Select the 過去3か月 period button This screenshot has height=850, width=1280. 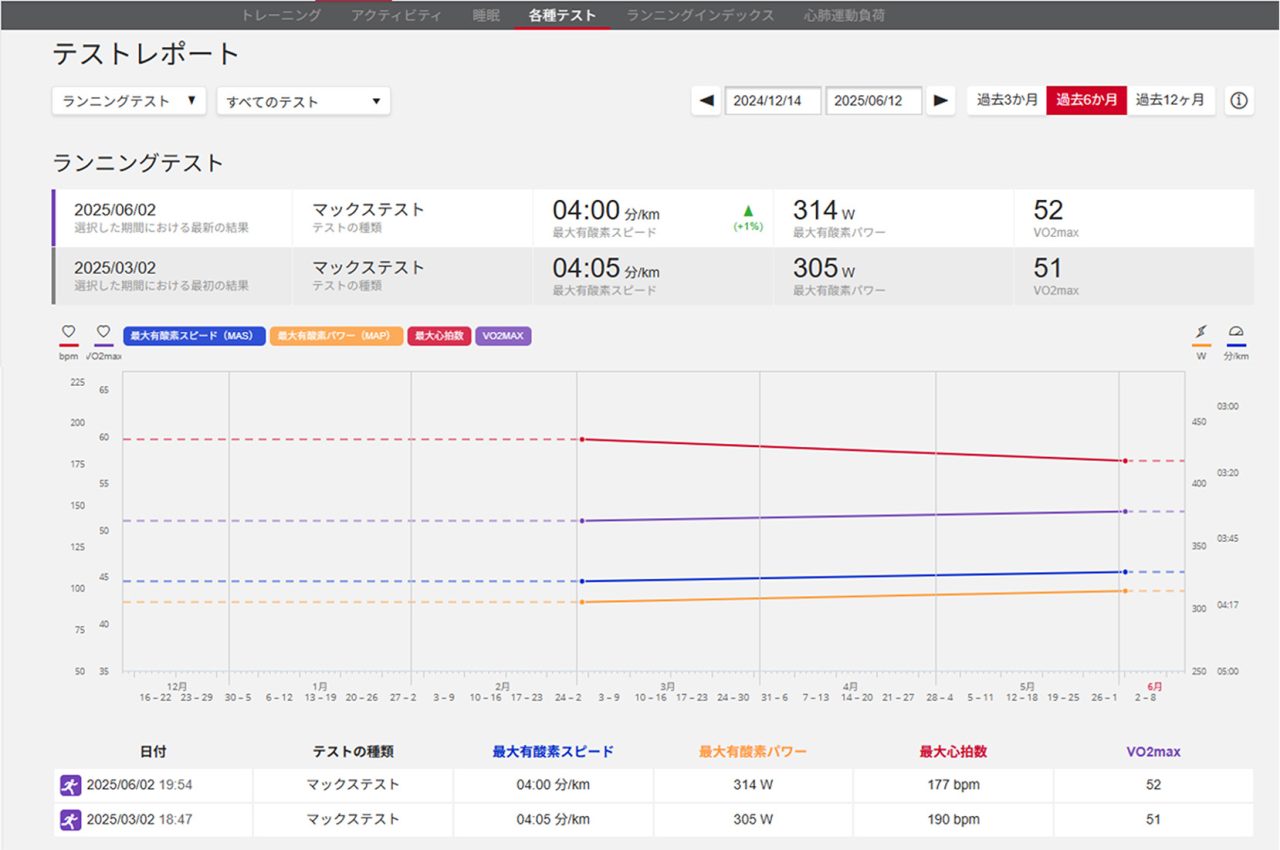click(x=1007, y=101)
